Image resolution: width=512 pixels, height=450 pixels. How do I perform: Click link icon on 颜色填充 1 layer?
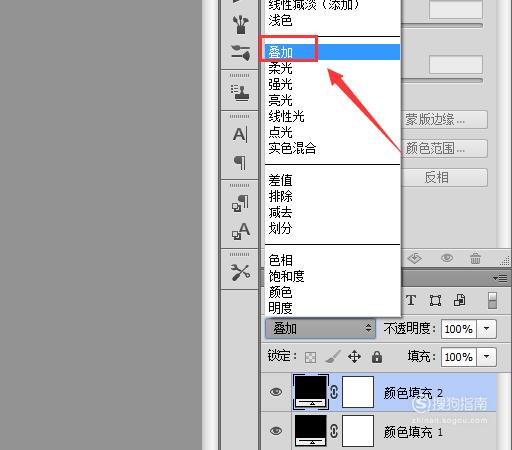tap(334, 431)
